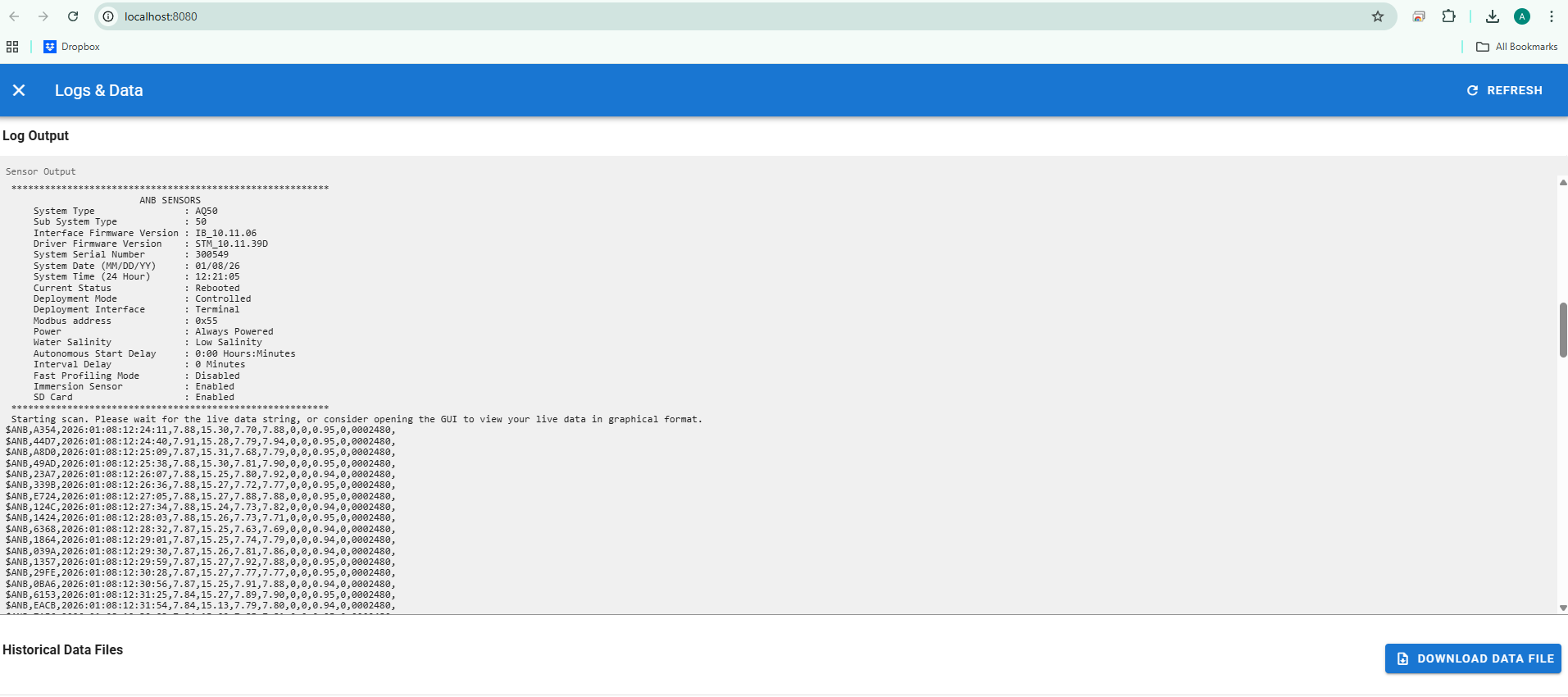Open the cast media icon

coord(1419,16)
